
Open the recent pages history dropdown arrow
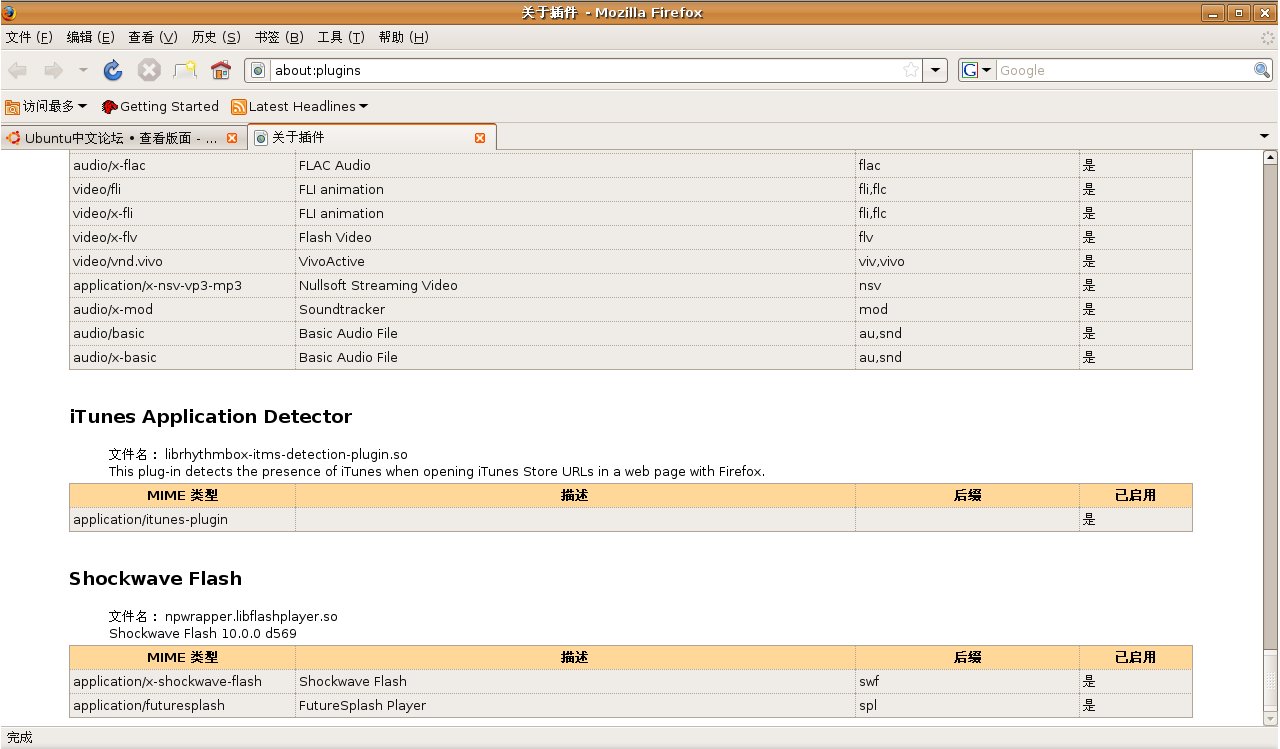click(x=83, y=70)
